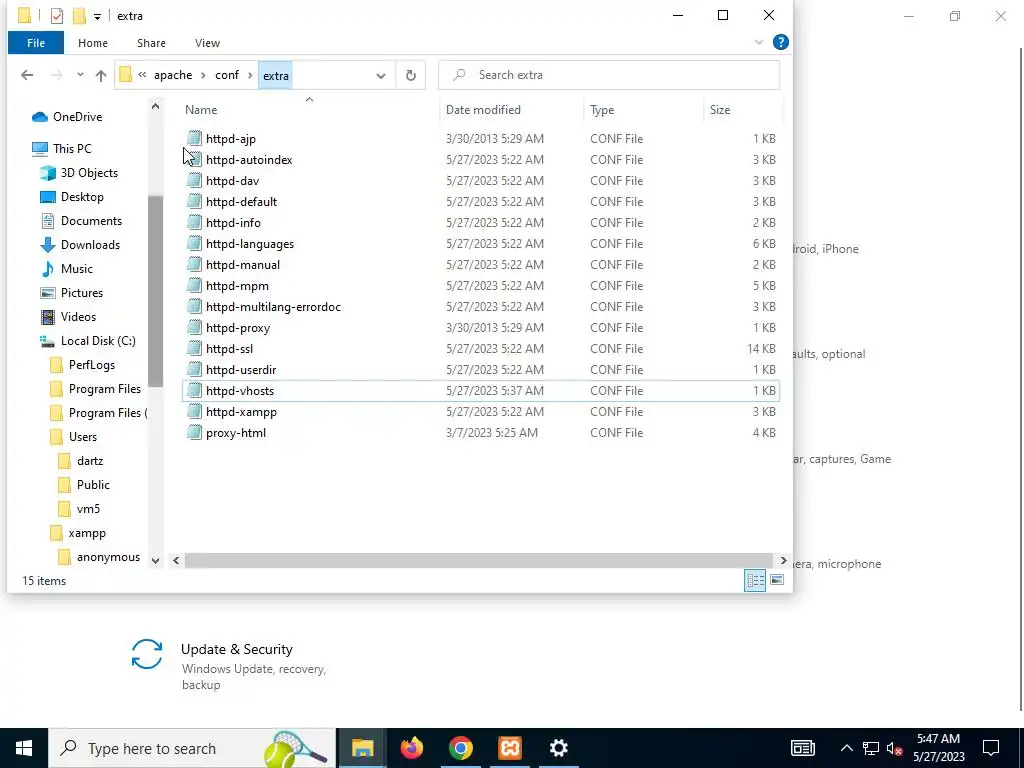Select the httpd-proxy file icon
1024x768 pixels.
(194, 328)
